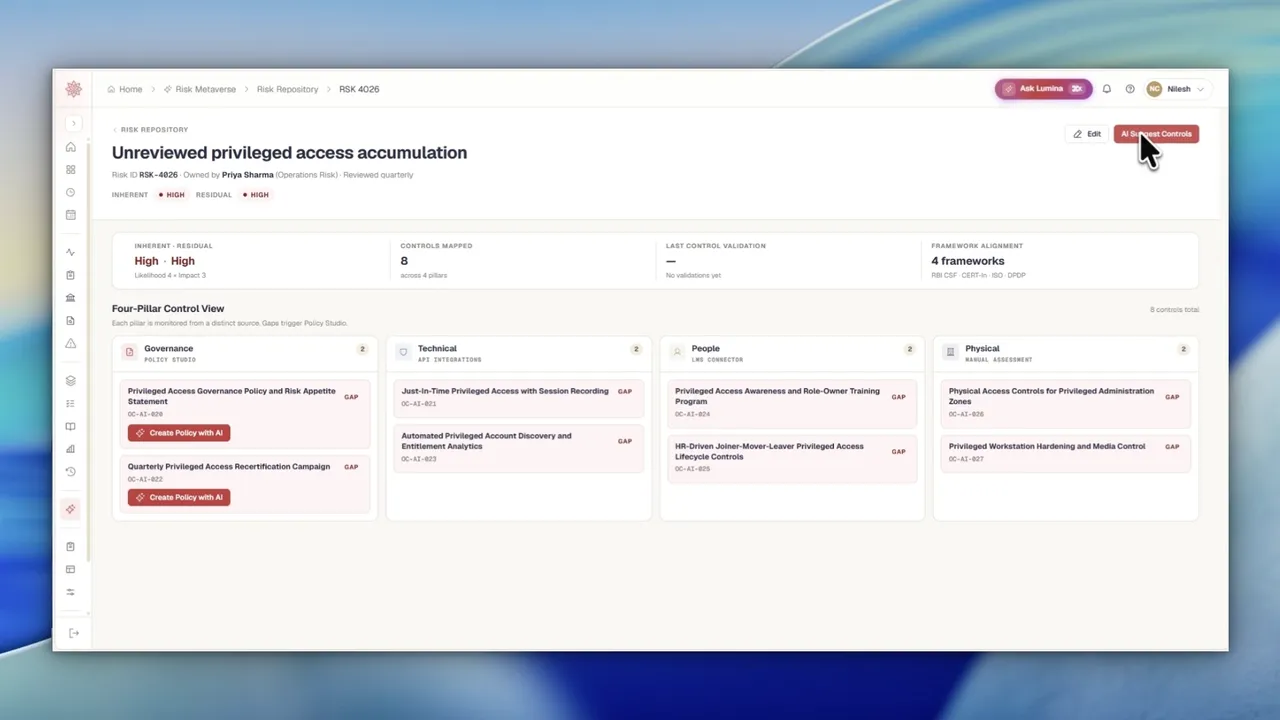Click the AI Suggest Controls button
Image resolution: width=1280 pixels, height=720 pixels.
point(1156,134)
